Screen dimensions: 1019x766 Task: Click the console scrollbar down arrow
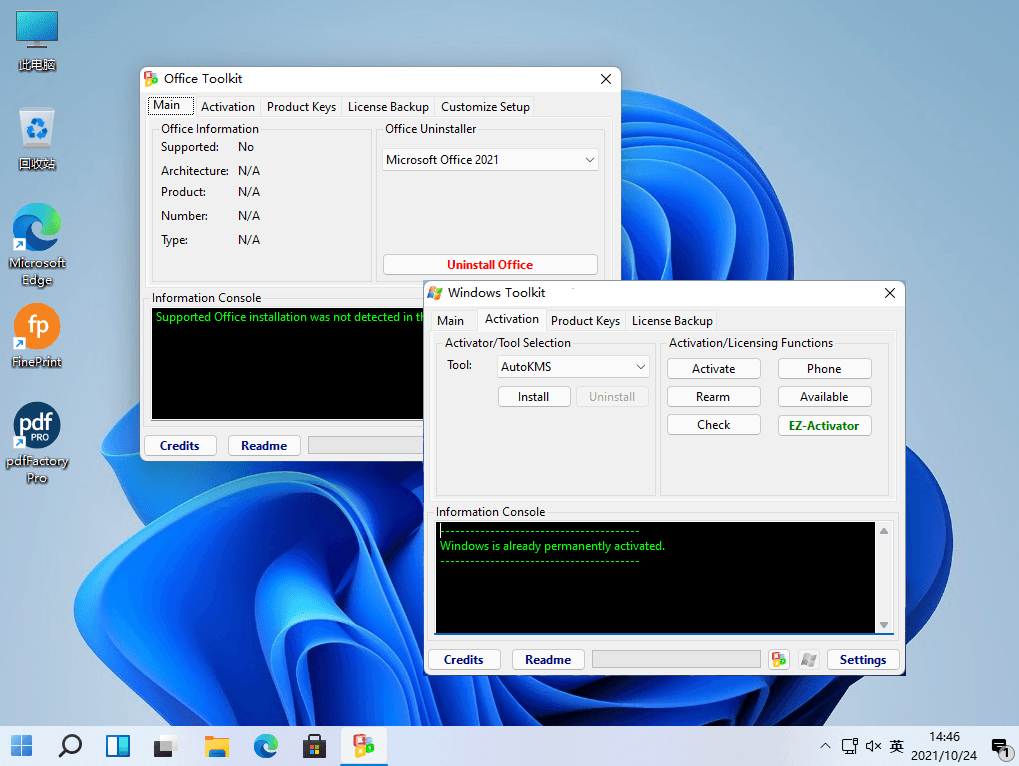click(884, 624)
